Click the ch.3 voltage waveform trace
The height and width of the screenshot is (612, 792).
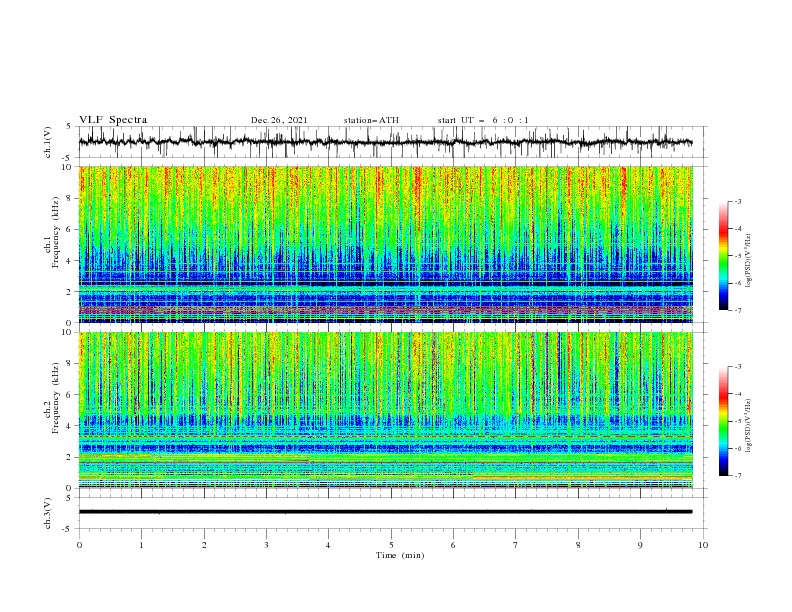[386, 512]
